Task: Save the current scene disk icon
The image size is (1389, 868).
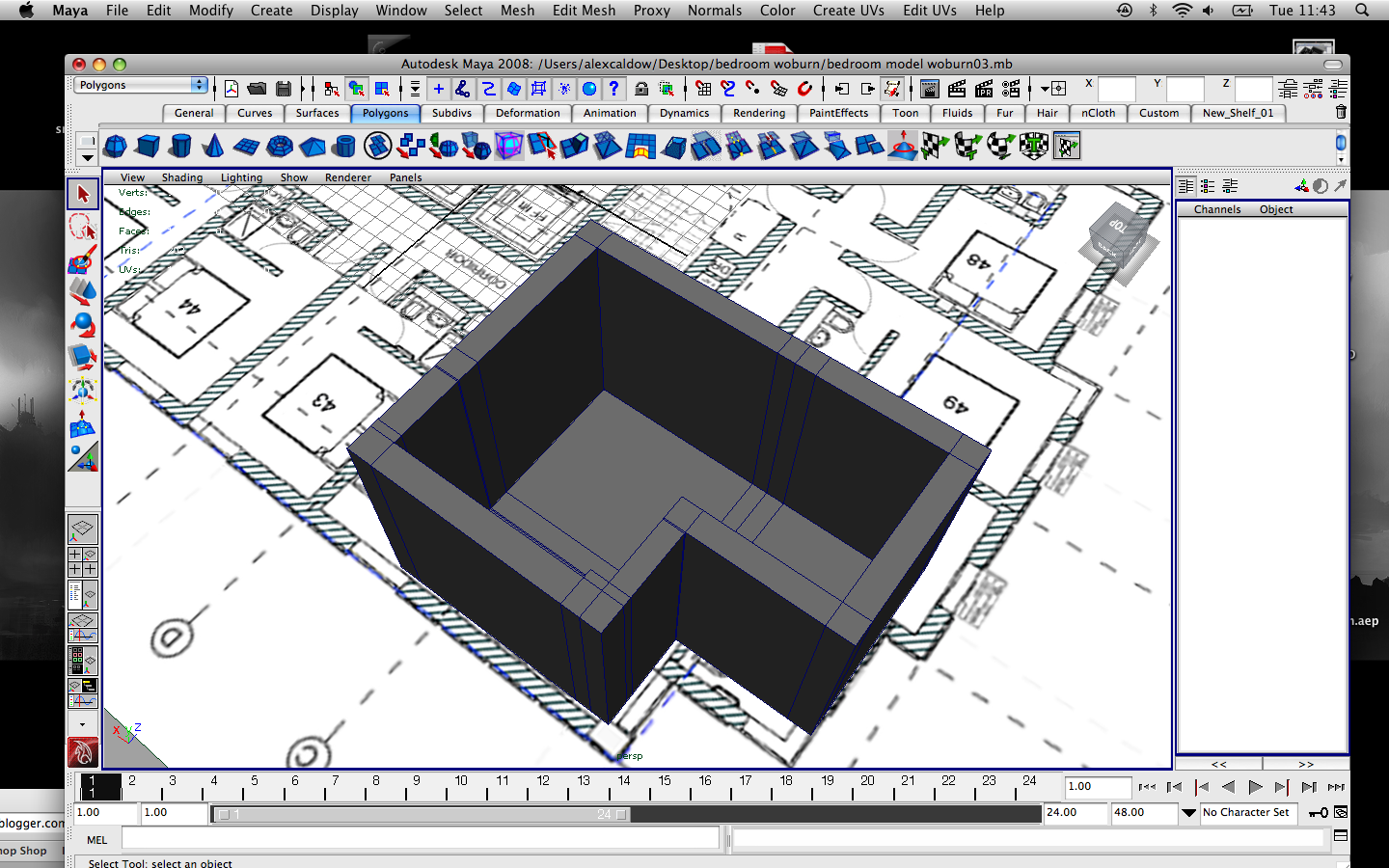Action: 284,89
